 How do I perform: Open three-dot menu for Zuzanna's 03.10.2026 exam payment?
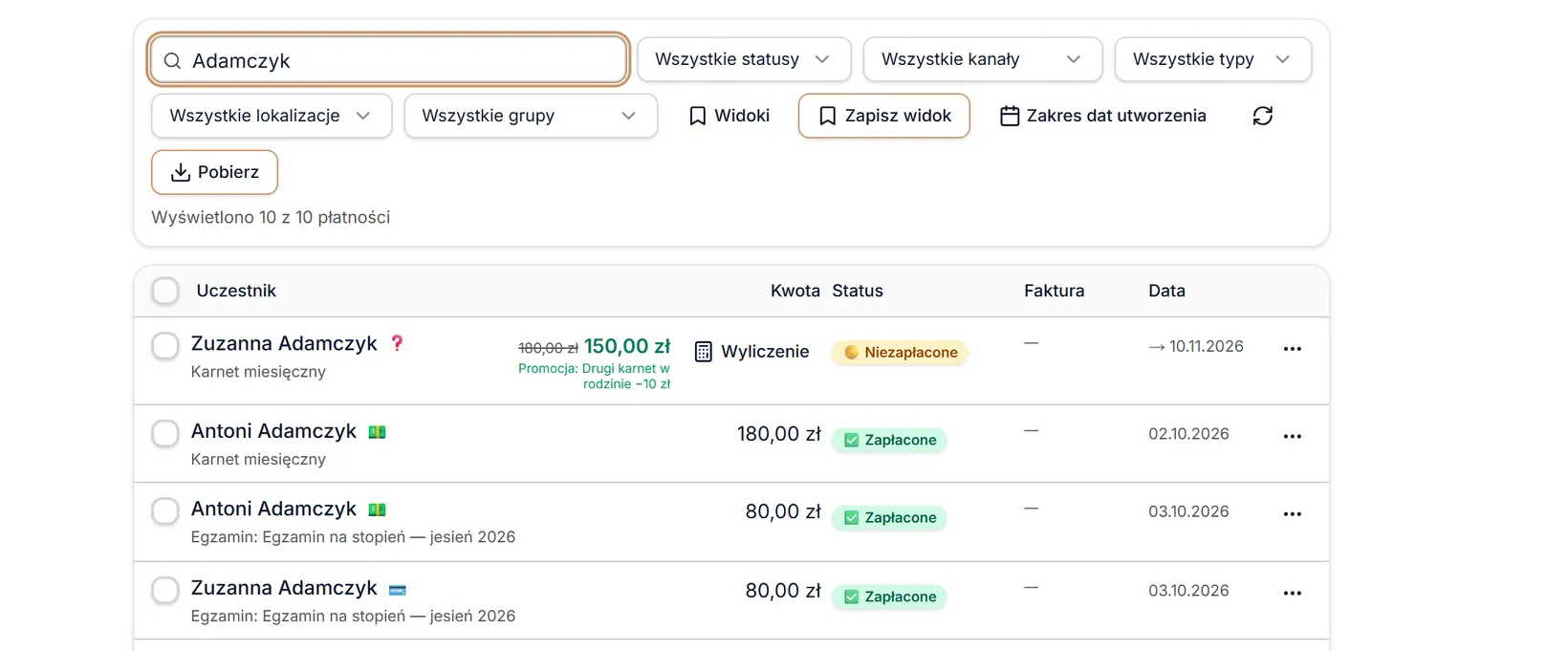1293,594
